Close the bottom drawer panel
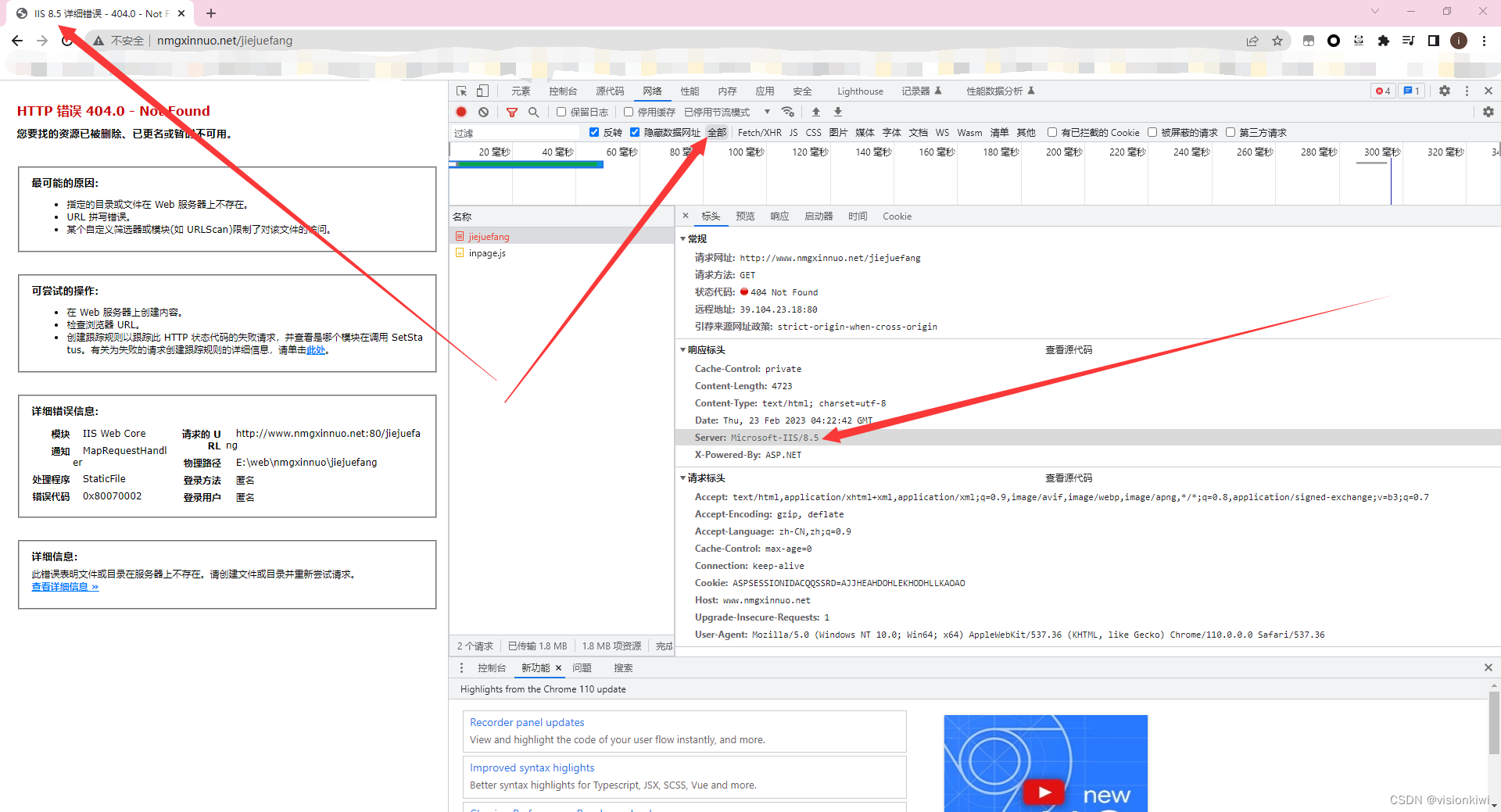The width and height of the screenshot is (1501, 812). click(1488, 667)
